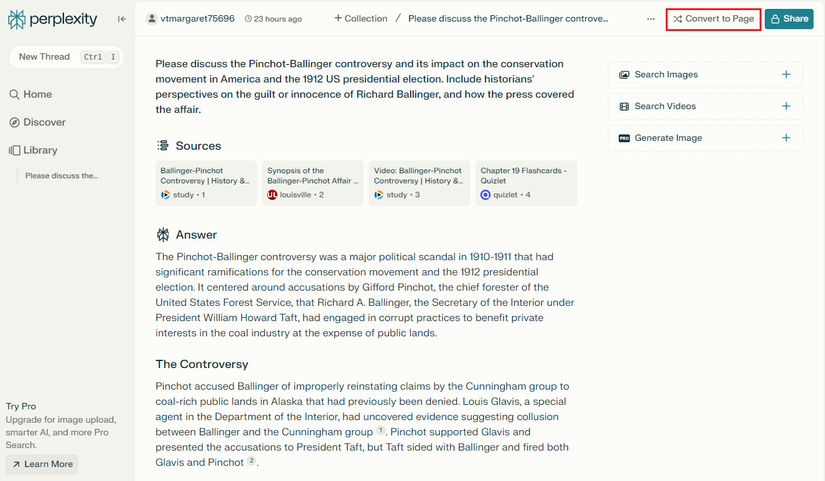Click the Library books icon
The image size is (825, 481).
tap(14, 150)
